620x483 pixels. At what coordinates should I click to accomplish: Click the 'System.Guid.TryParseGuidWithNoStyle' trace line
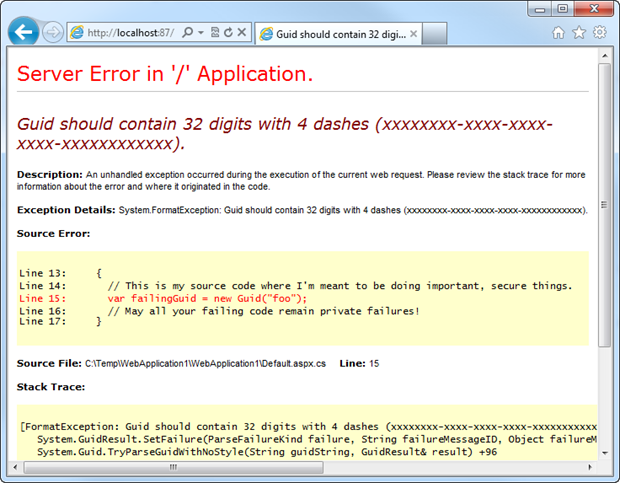(x=267, y=452)
